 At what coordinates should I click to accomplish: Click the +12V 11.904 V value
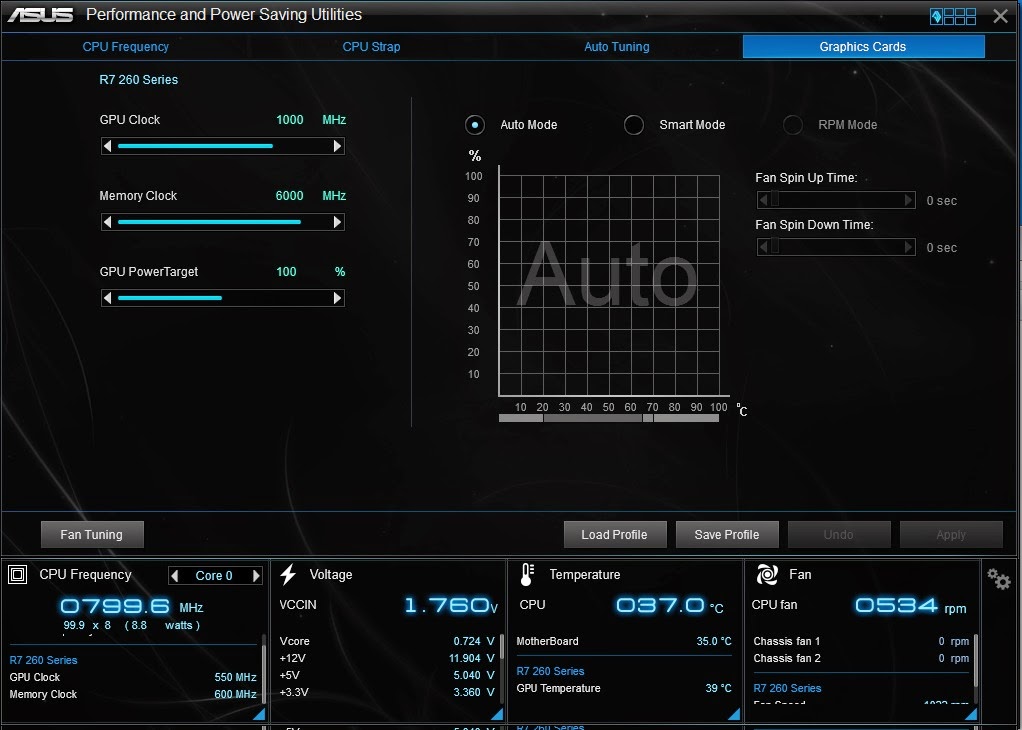(471, 658)
